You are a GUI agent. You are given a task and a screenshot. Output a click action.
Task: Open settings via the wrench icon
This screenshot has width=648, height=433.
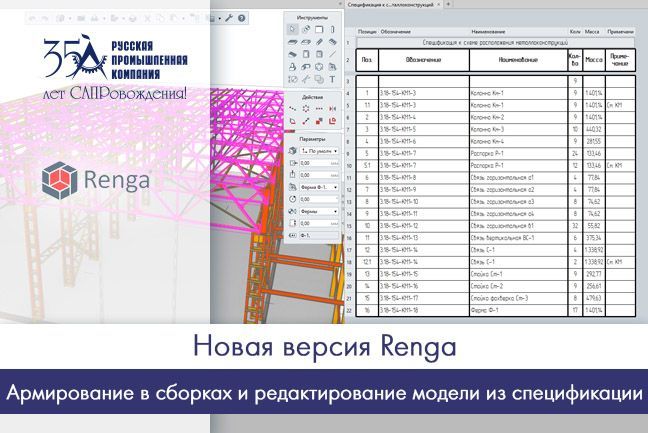229,18
